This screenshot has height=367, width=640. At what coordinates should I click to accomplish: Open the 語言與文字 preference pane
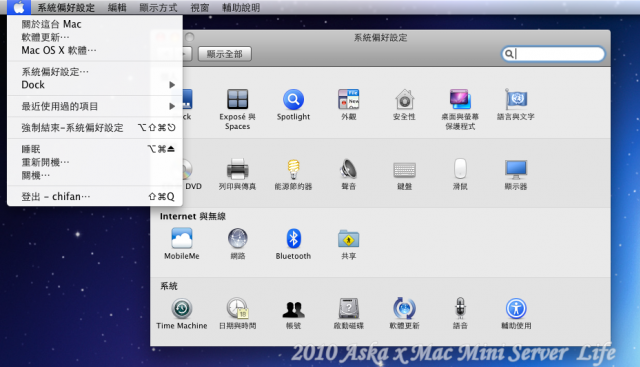point(516,105)
